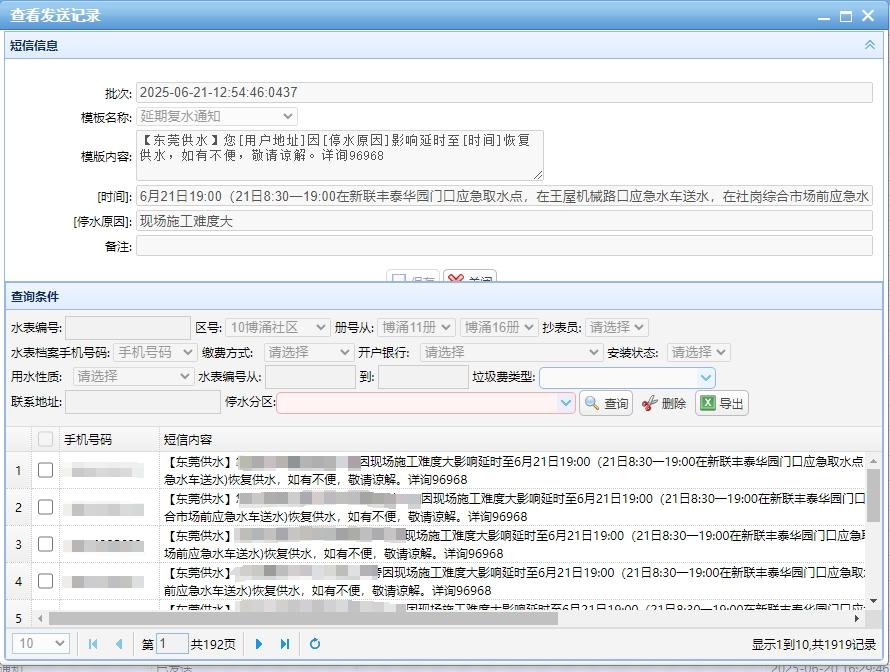The height and width of the screenshot is (672, 890).
Task: Open the 开户银行 dropdown
Action: (x=511, y=352)
